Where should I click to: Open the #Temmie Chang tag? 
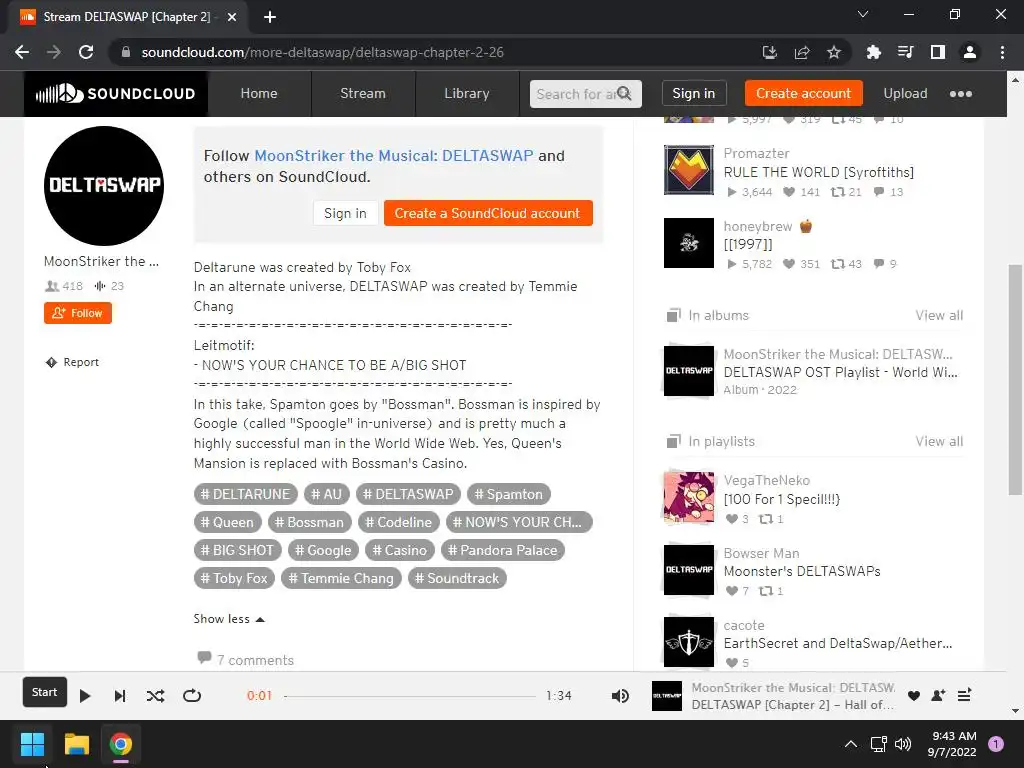tap(341, 578)
